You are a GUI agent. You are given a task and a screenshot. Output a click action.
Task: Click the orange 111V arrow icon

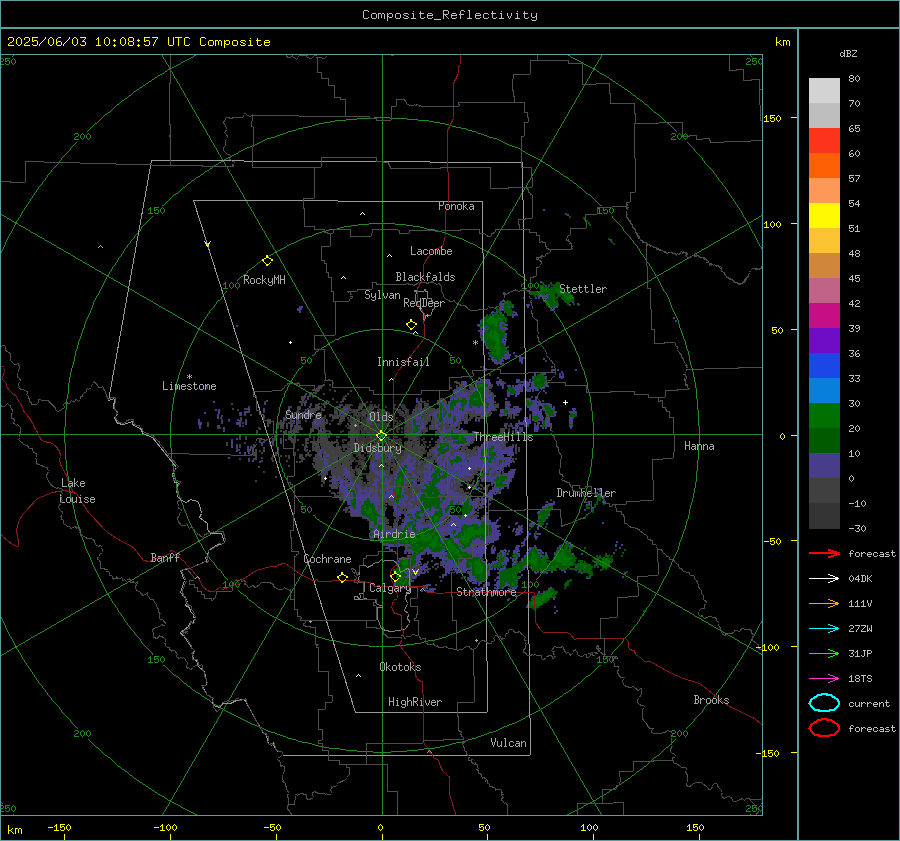(824, 603)
